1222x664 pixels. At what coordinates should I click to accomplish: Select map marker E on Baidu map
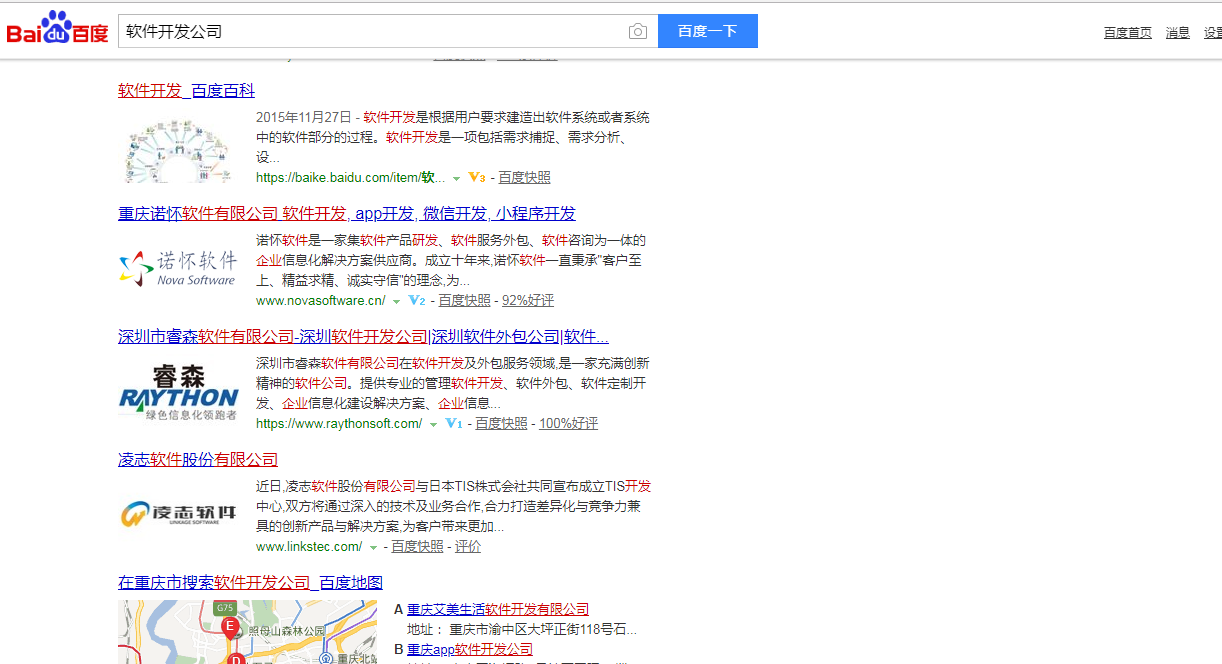230,628
